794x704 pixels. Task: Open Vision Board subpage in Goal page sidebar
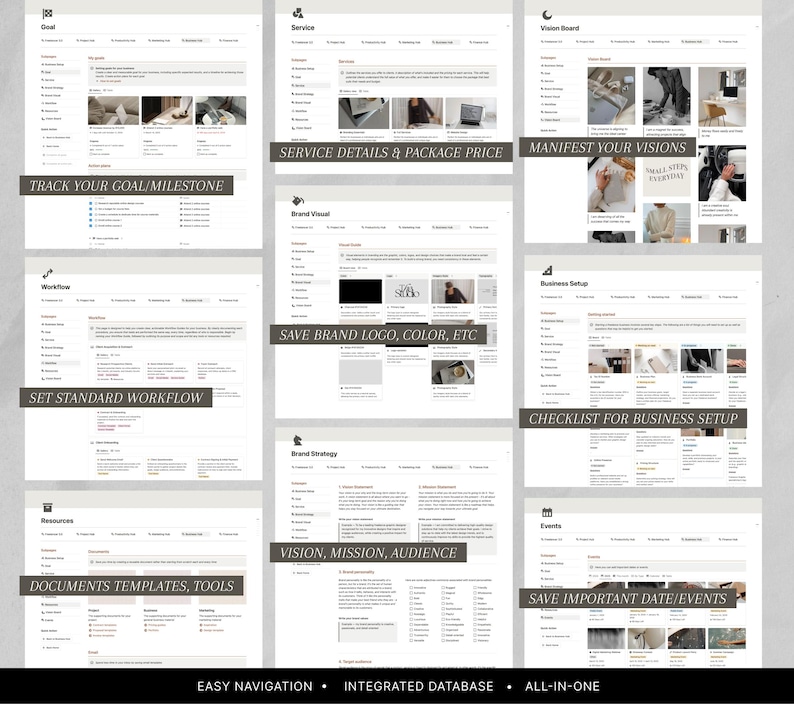click(52, 119)
